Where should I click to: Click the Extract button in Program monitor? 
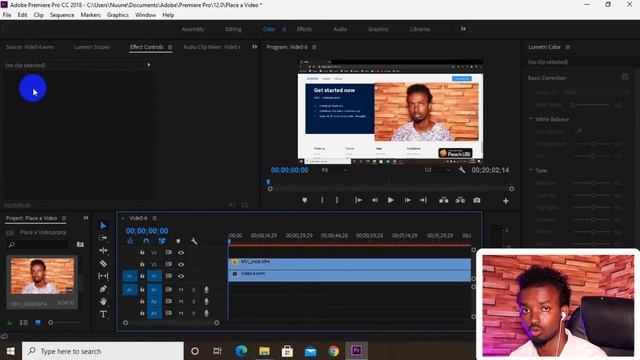460,200
